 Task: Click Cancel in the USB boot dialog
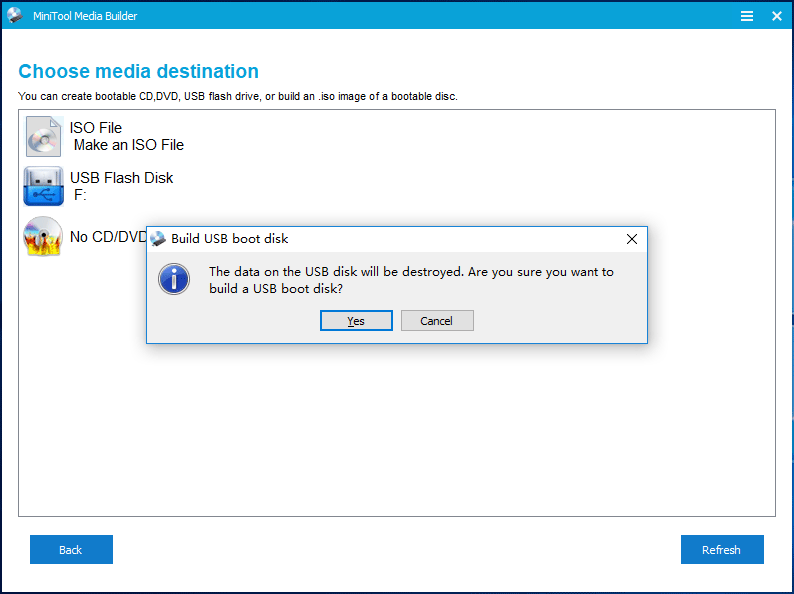437,321
